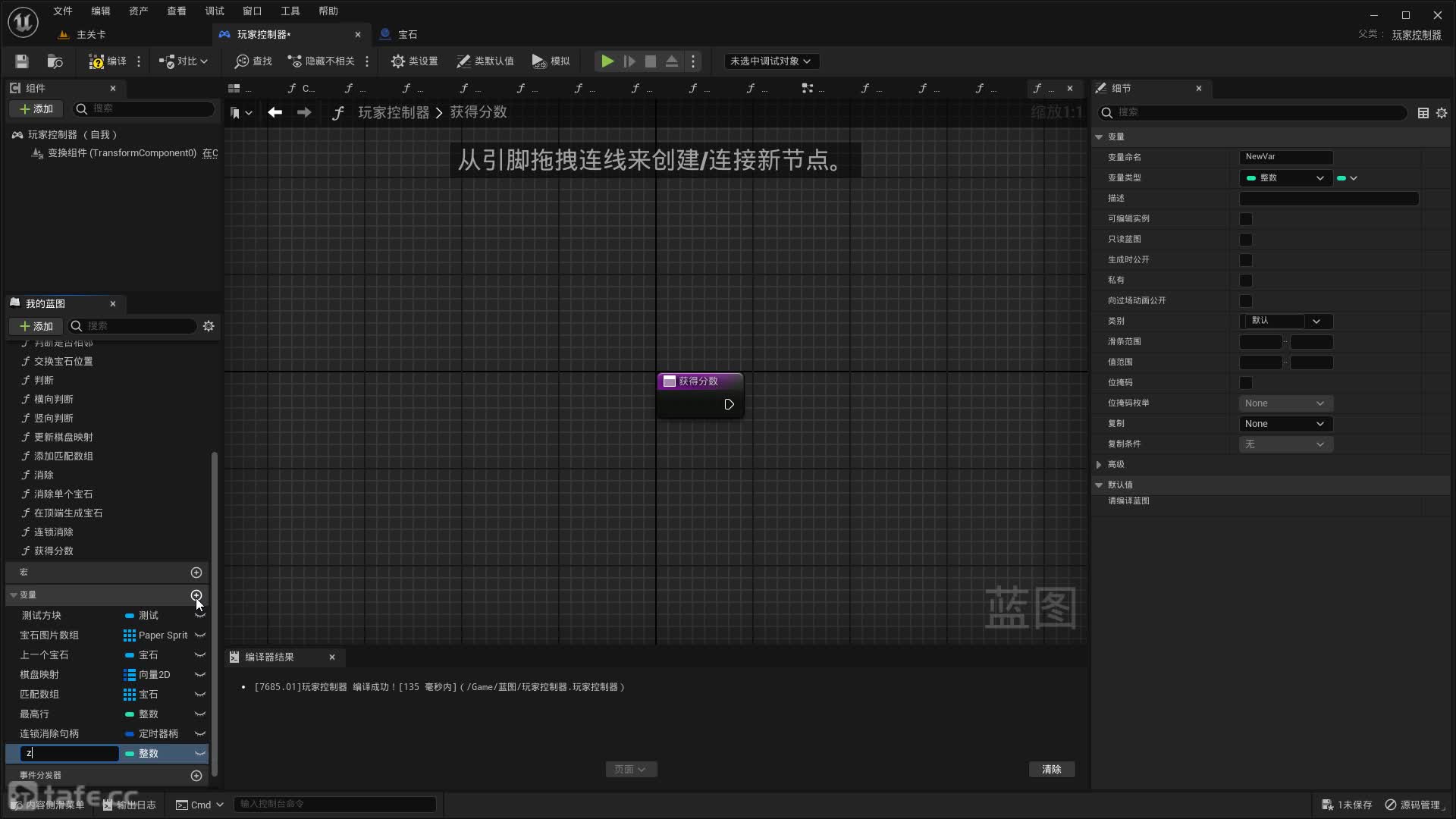
Task: Navigate back in graph history
Action: (x=275, y=112)
